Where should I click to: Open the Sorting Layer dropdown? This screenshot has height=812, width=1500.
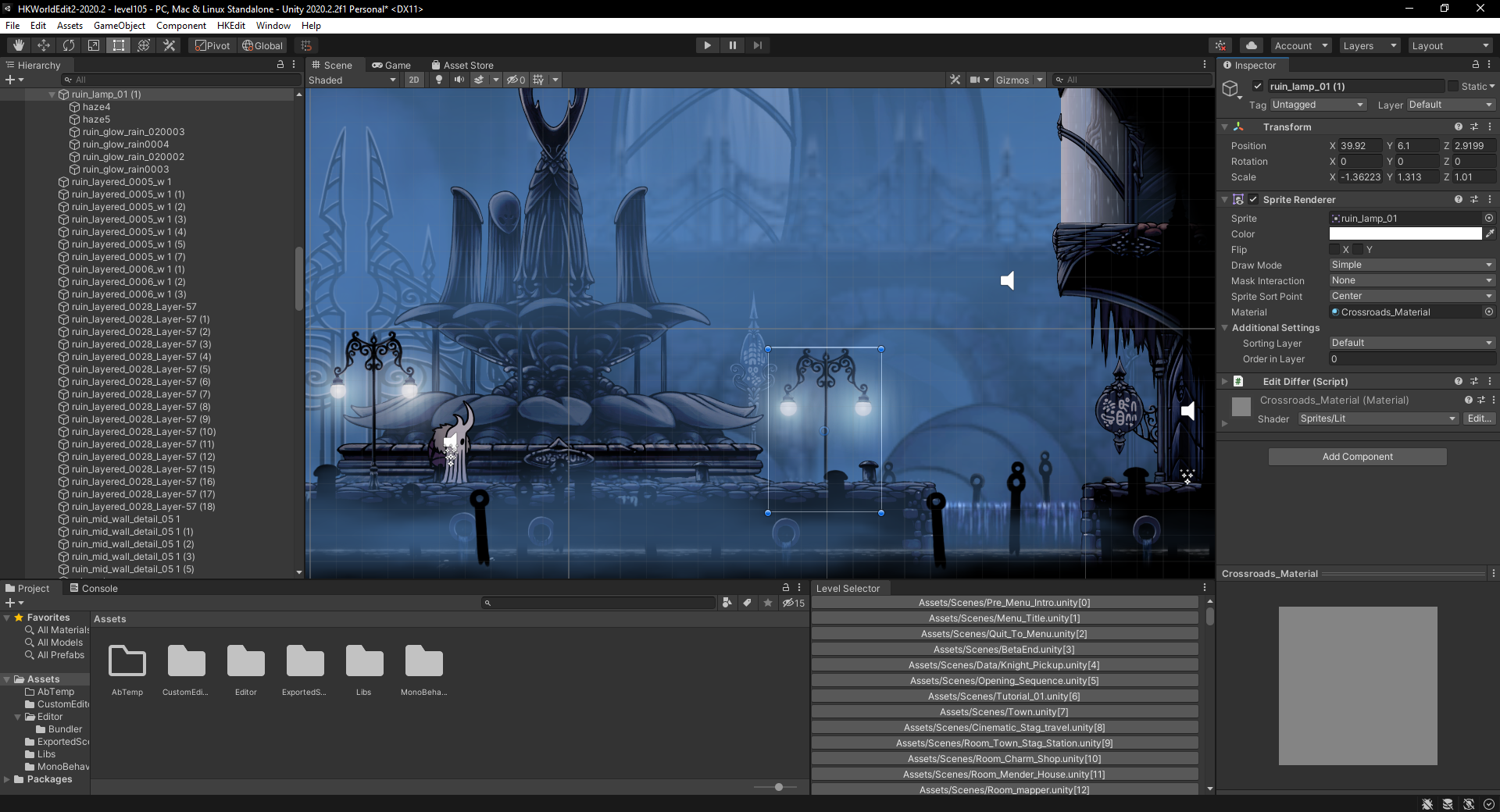(1411, 343)
